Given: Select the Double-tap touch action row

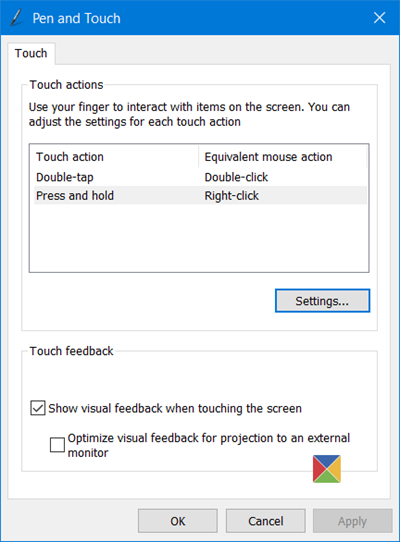Looking at the screenshot, I should [200, 177].
